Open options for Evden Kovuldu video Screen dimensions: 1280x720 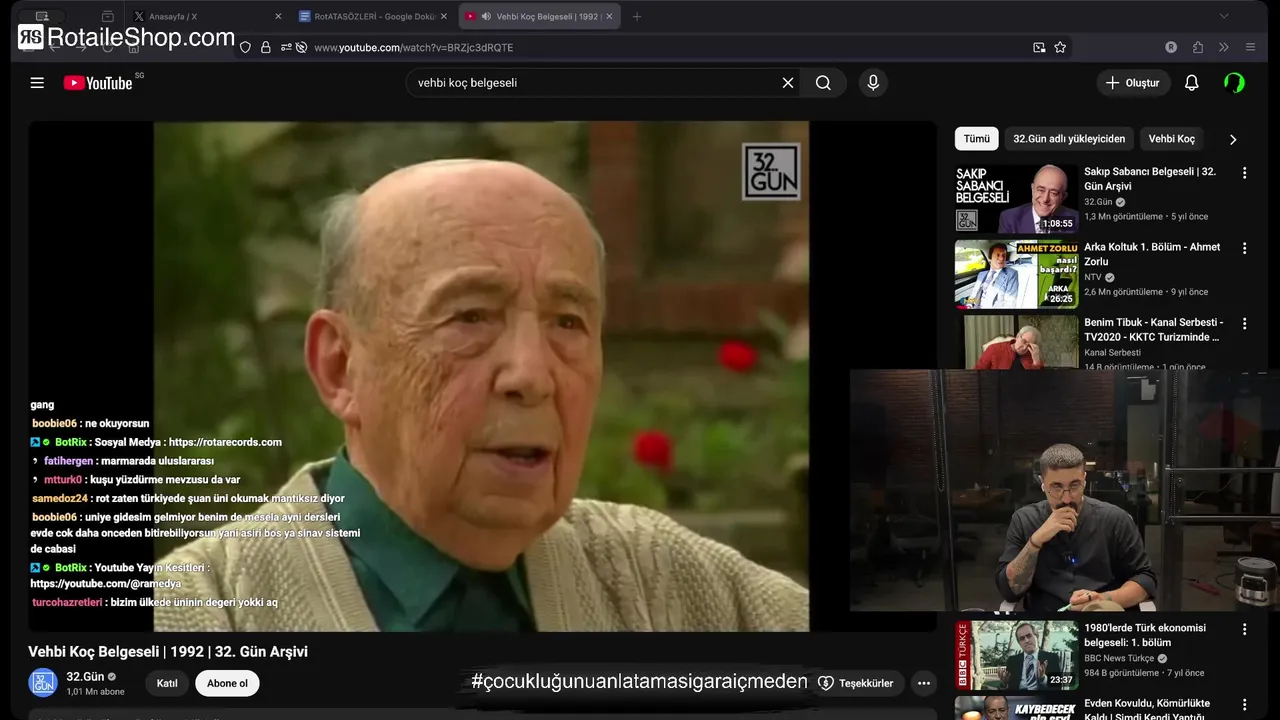point(1245,704)
